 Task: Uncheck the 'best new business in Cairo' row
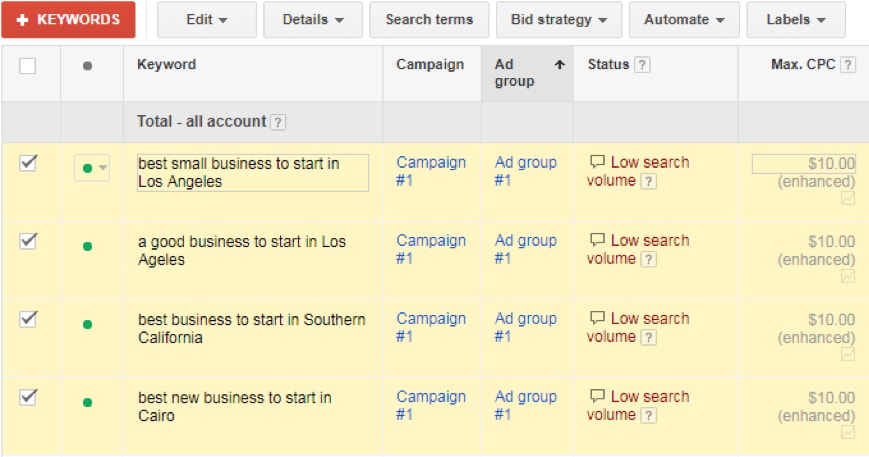pos(28,397)
